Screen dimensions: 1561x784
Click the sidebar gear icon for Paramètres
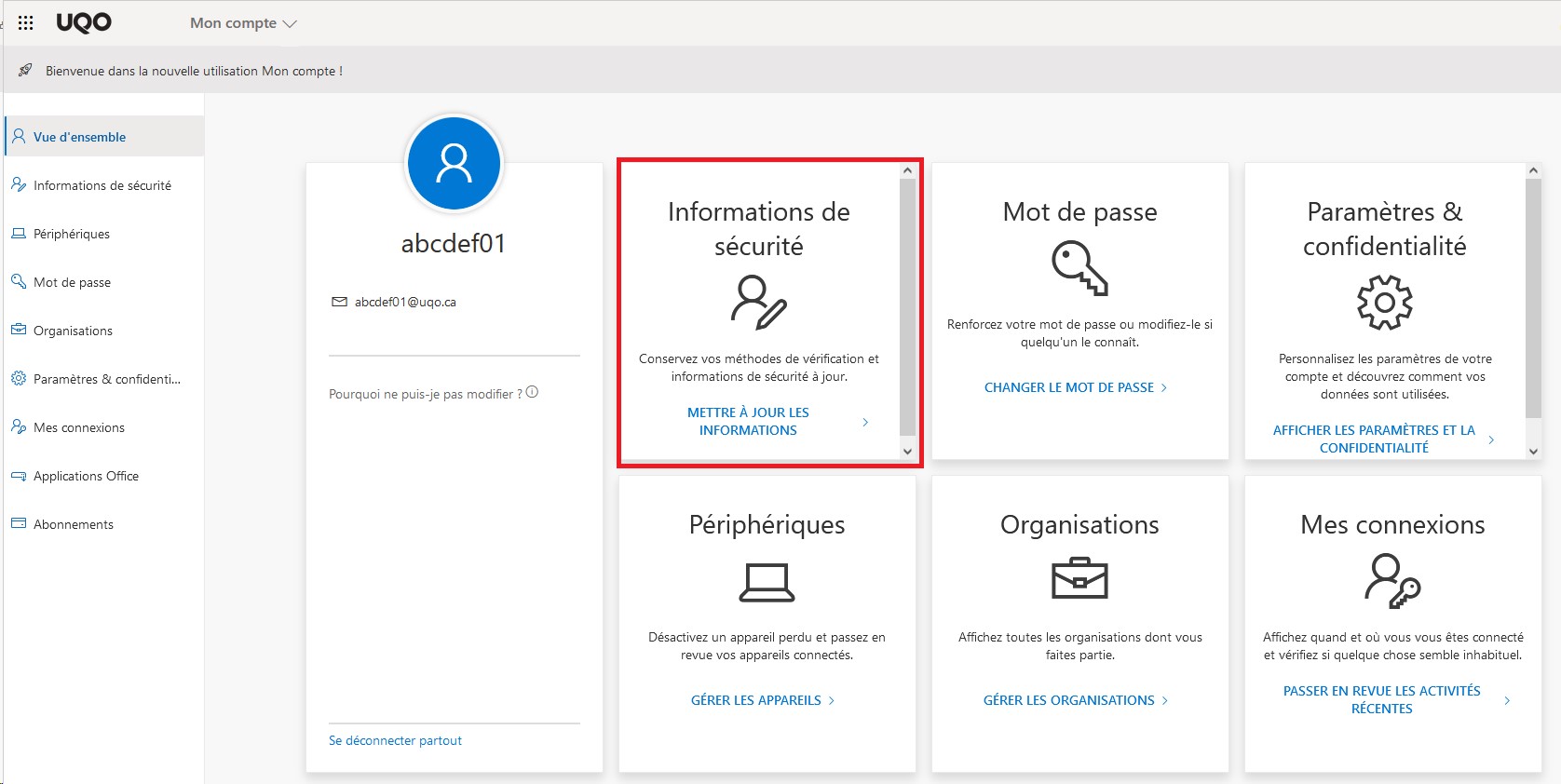coord(19,378)
